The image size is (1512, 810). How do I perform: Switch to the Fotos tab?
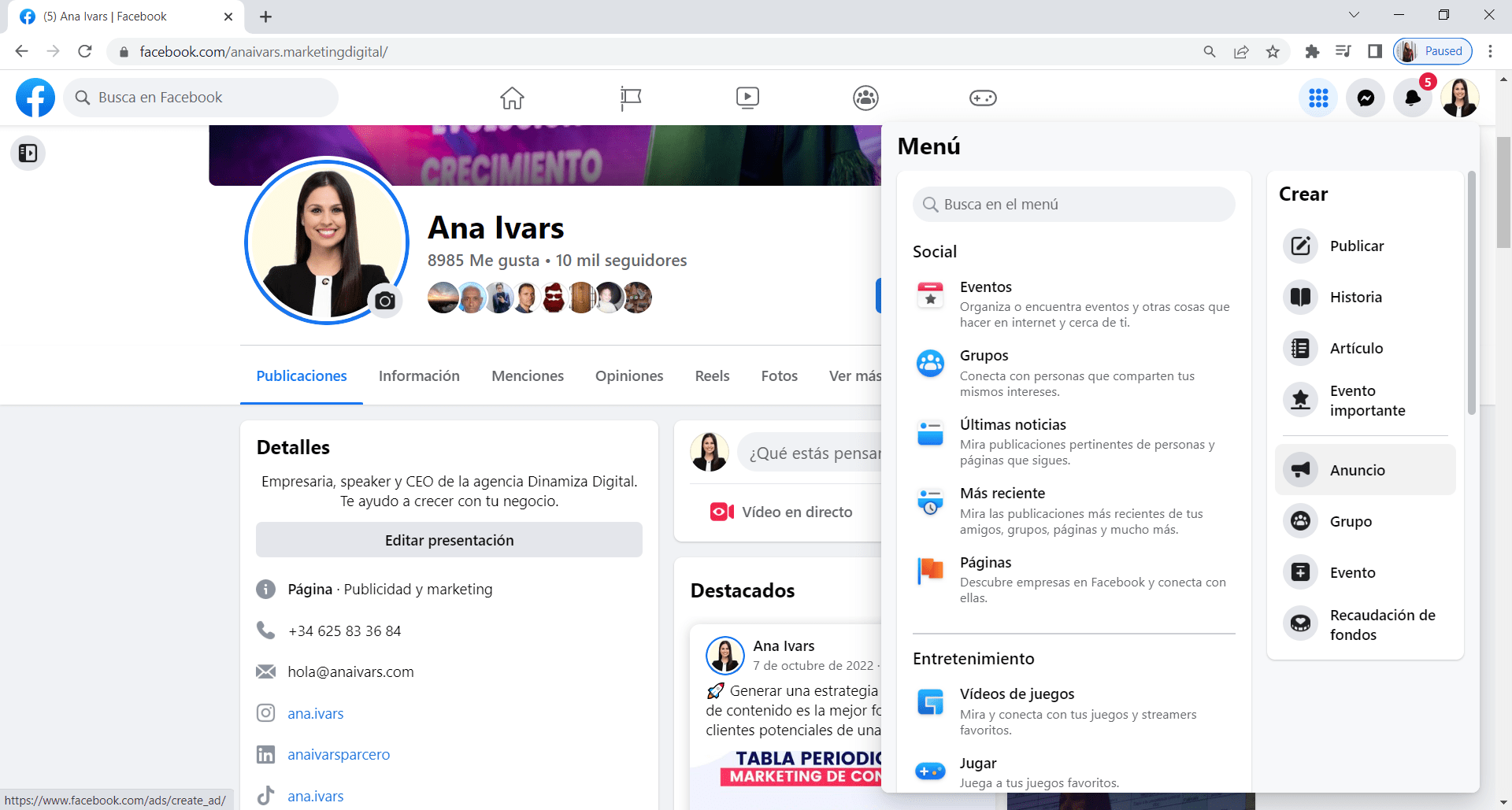779,375
